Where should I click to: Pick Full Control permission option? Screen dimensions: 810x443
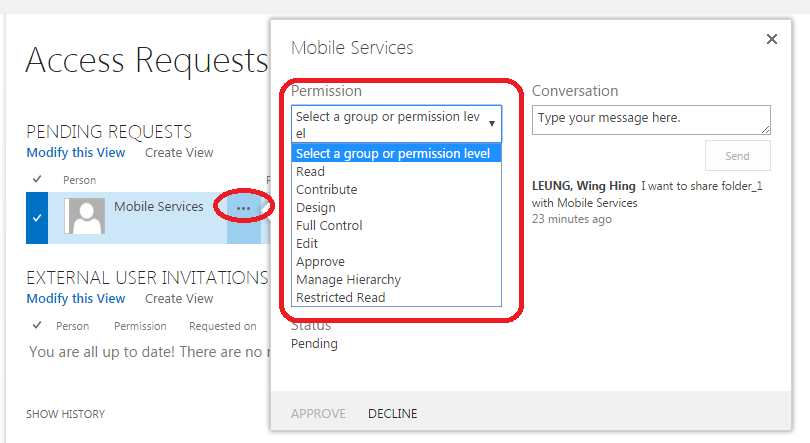[x=329, y=226]
